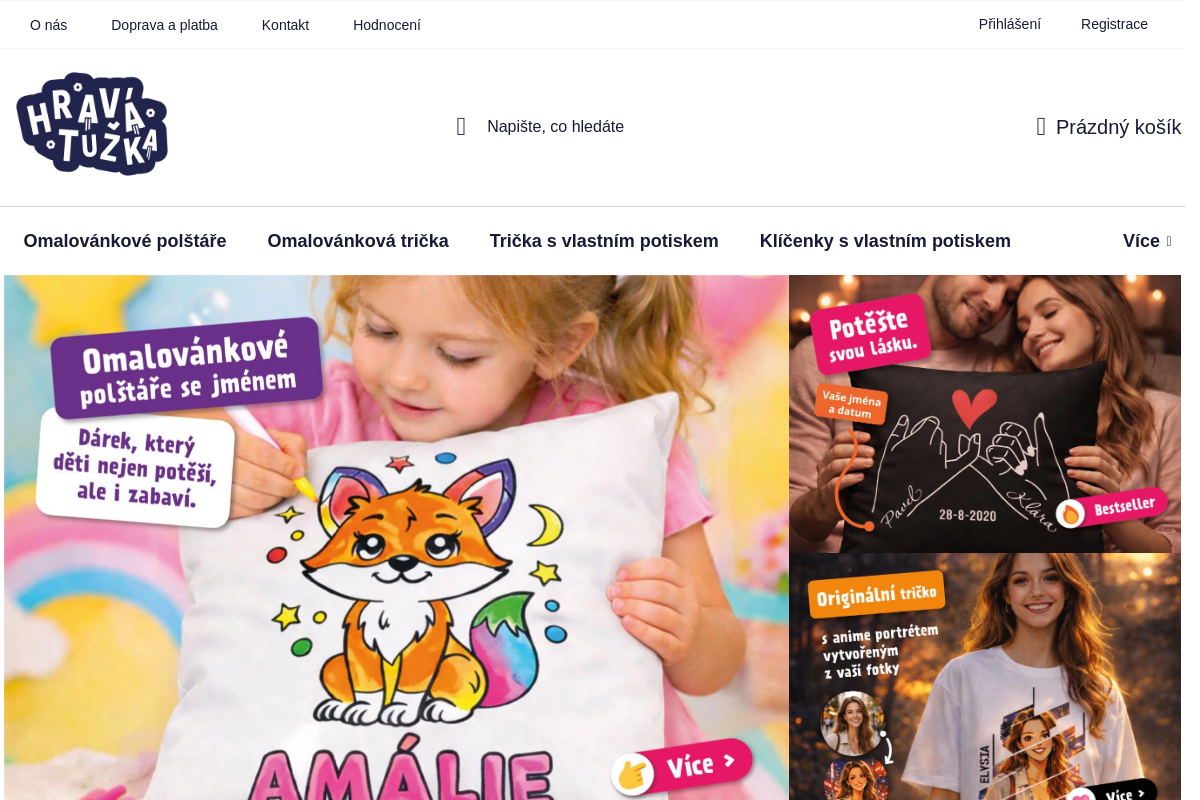The image size is (1200, 800).
Task: View the Hodnocení page
Action: coord(387,25)
